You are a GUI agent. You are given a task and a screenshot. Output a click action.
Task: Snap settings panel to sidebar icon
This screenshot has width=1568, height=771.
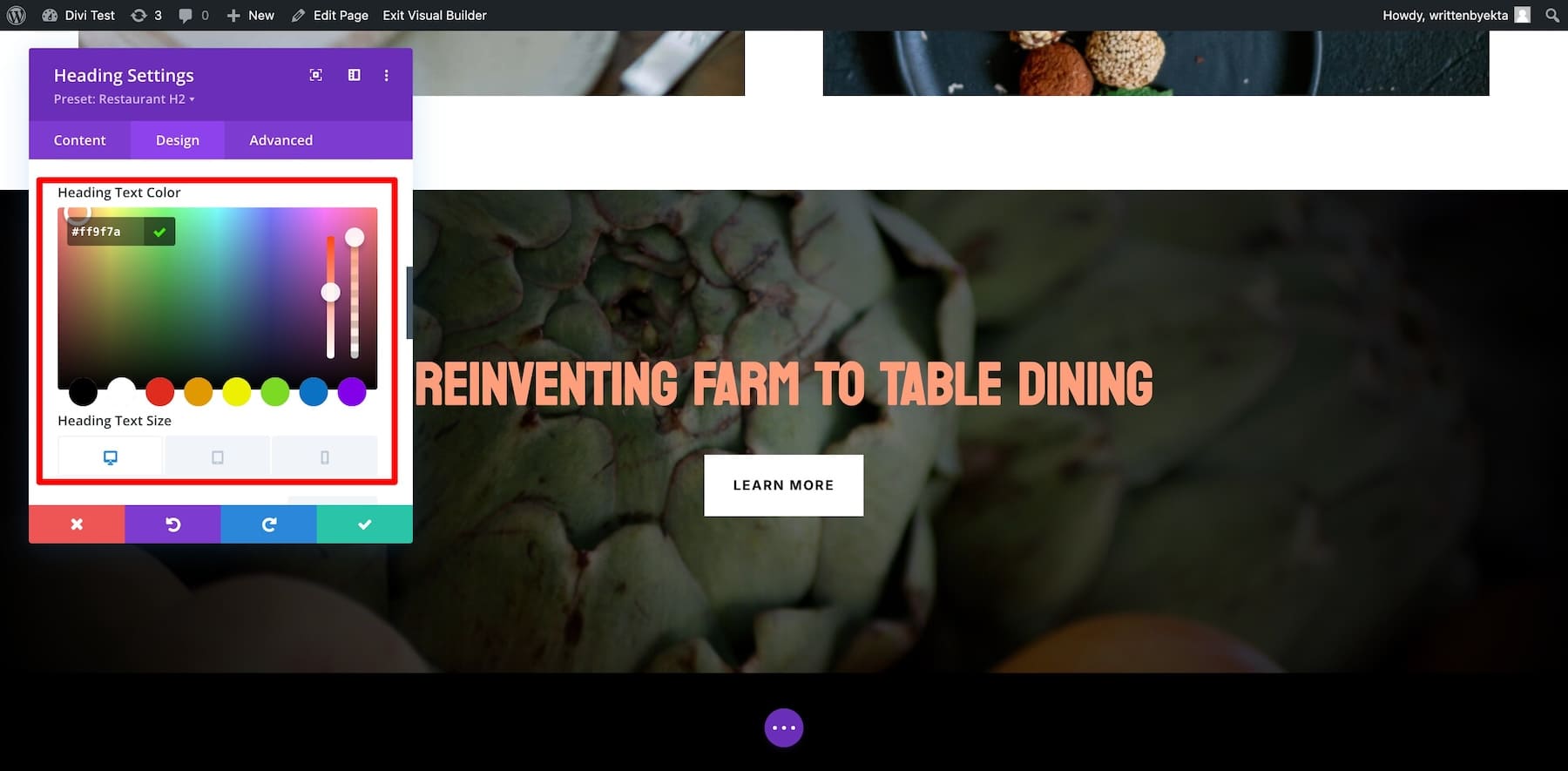(x=355, y=75)
